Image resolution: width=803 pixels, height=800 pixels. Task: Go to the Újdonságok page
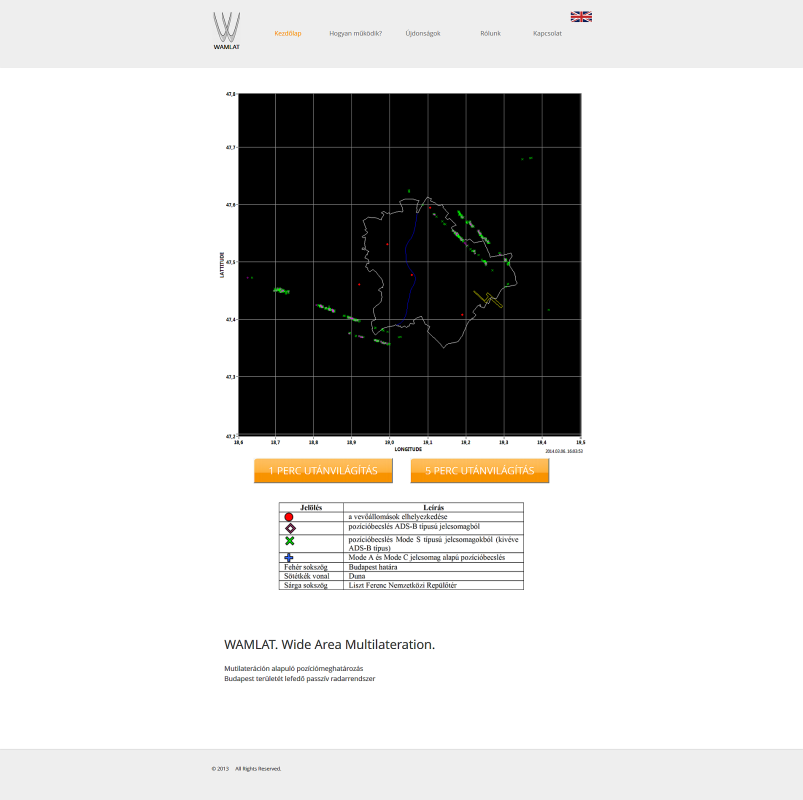(423, 33)
